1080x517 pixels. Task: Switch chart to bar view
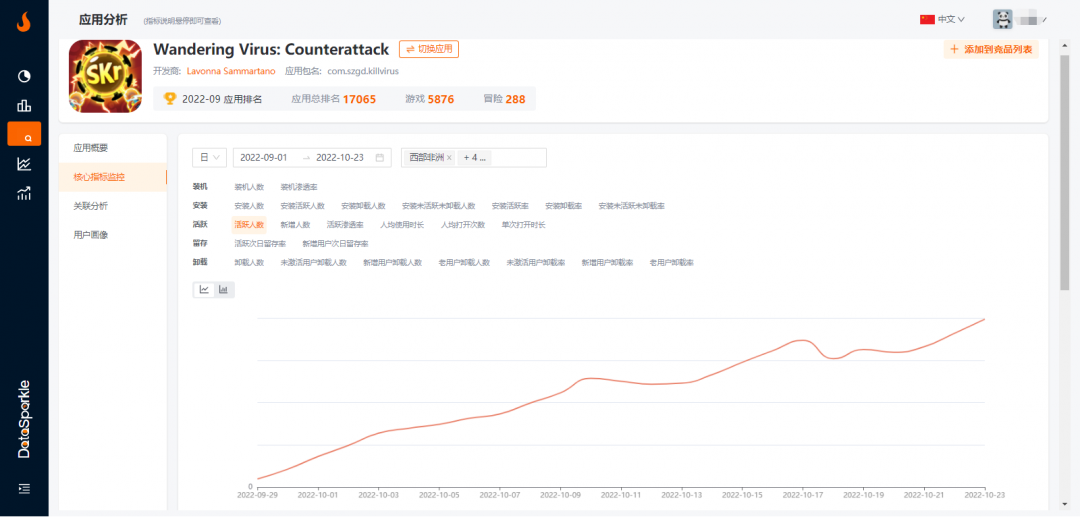(224, 290)
